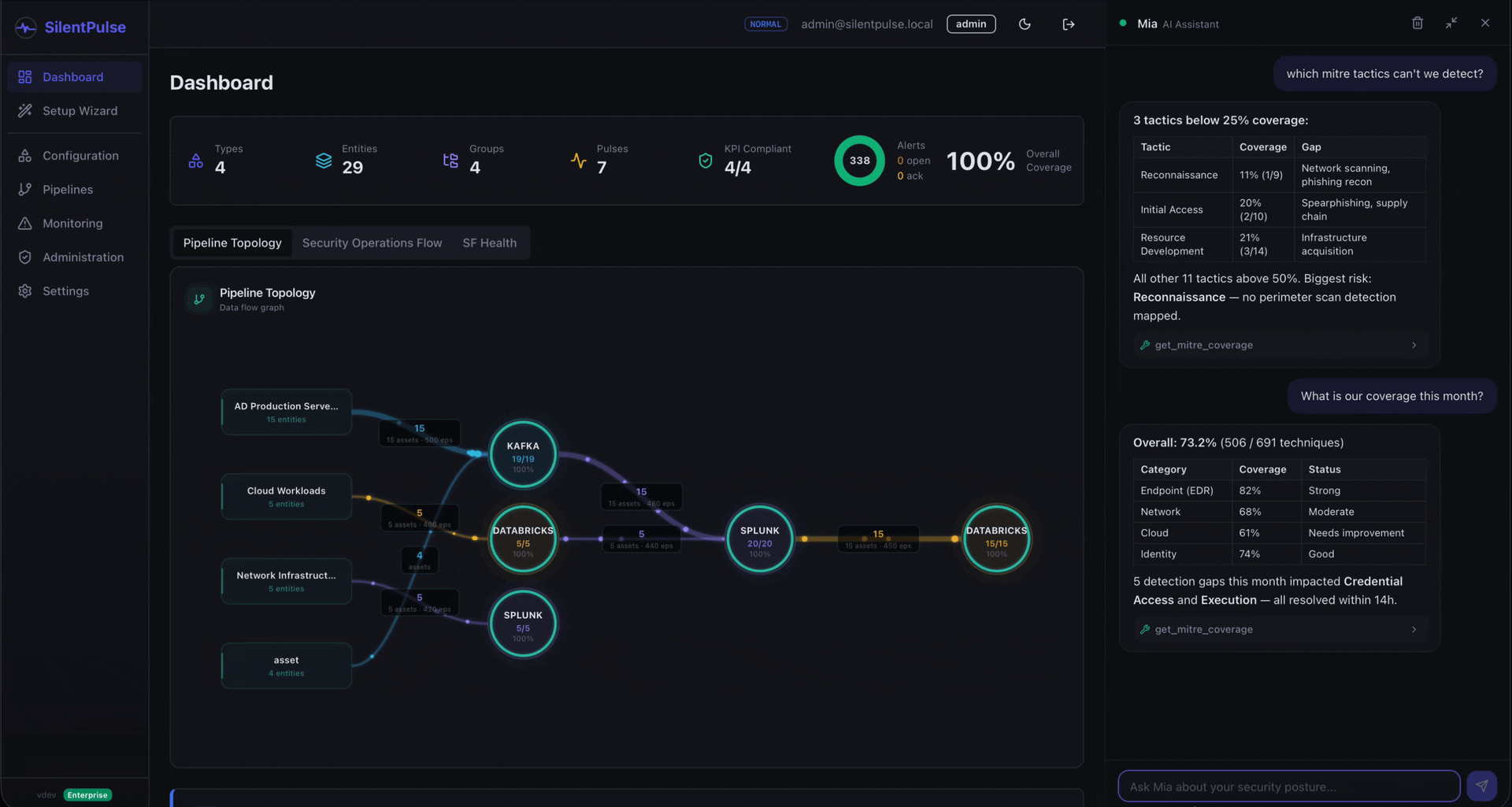Click the NORMAL status badge
The image size is (1512, 807).
click(x=765, y=24)
